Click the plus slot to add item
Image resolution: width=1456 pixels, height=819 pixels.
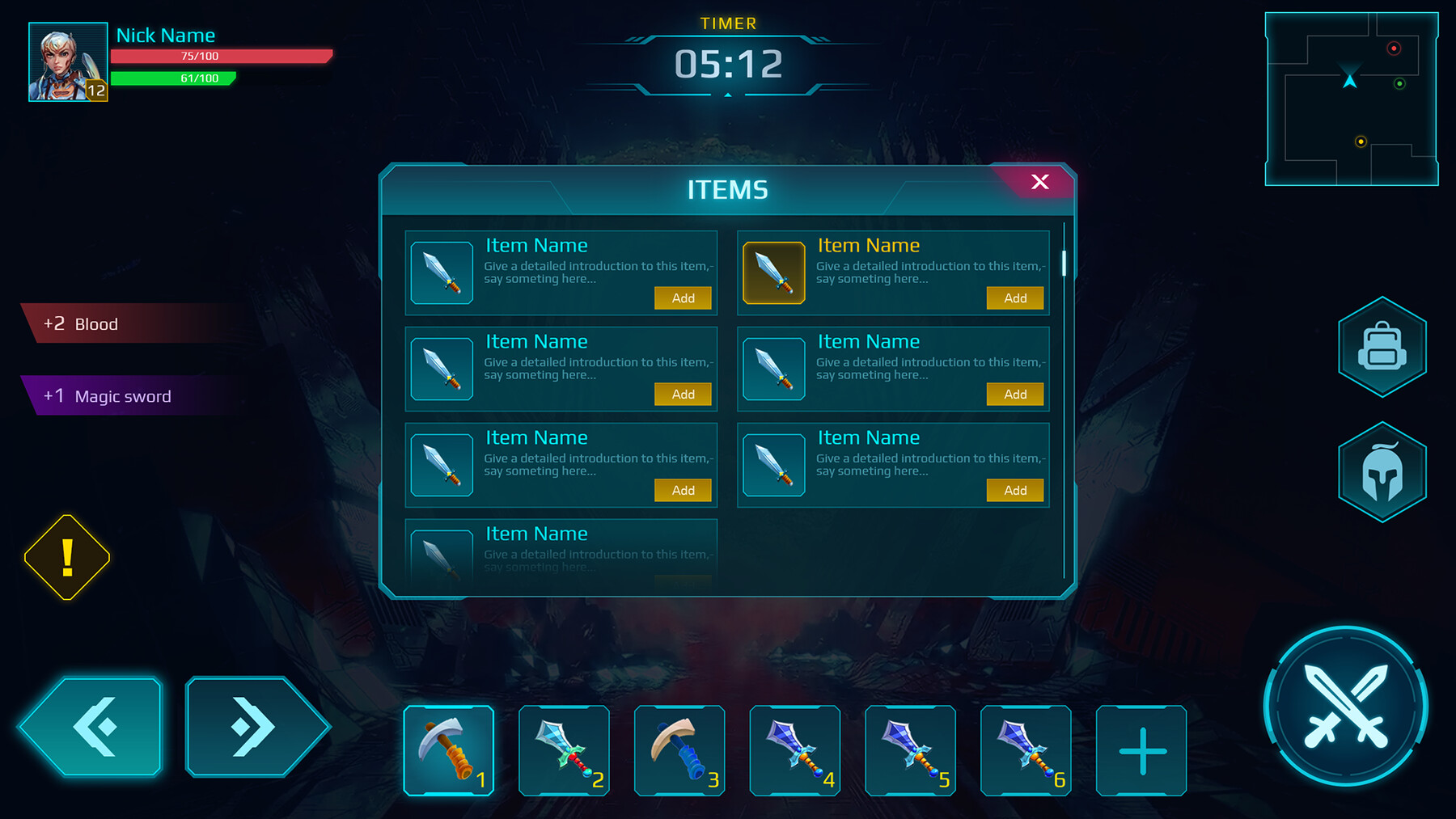pyautogui.click(x=1141, y=750)
